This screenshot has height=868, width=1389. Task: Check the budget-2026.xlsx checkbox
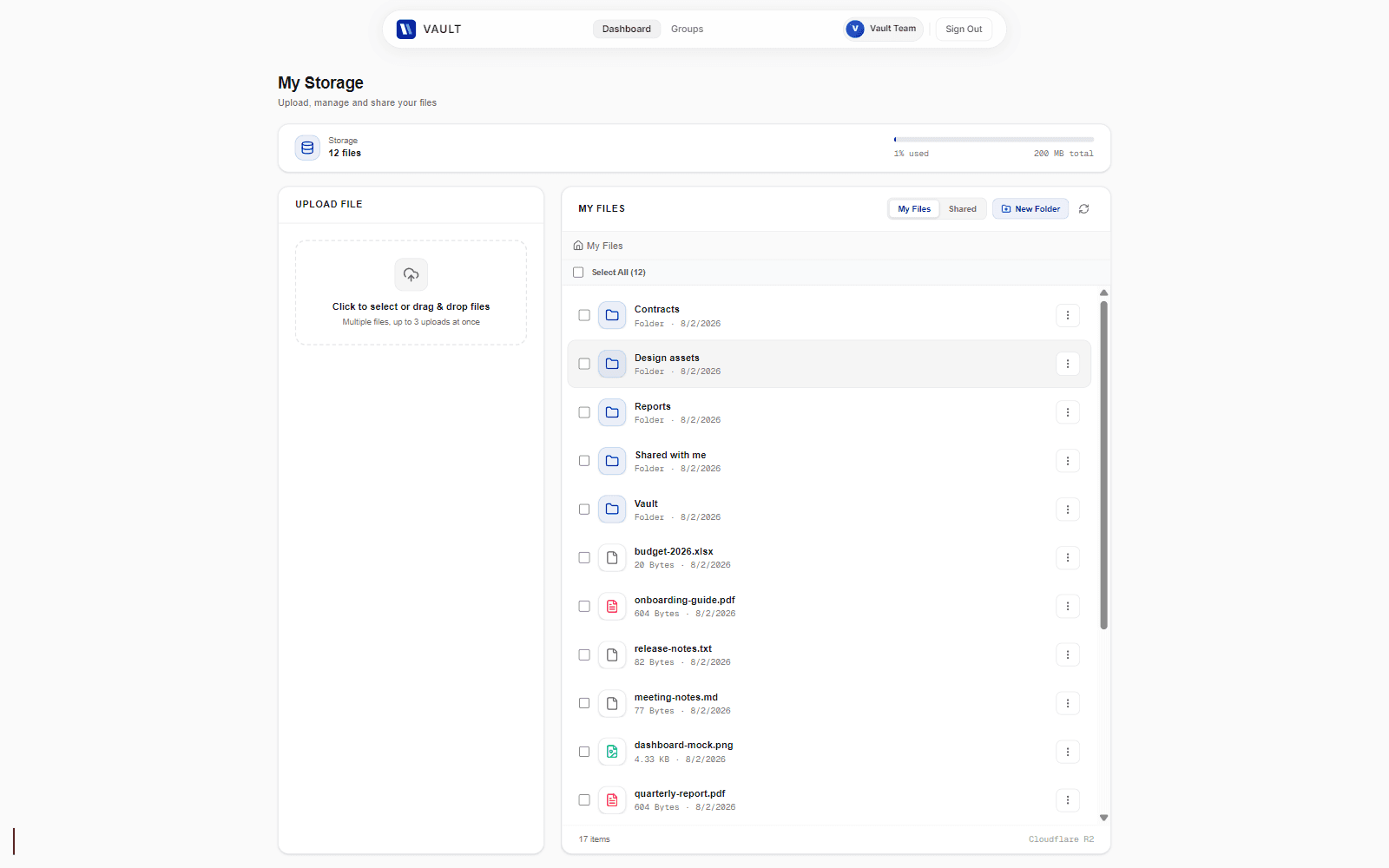(x=584, y=558)
